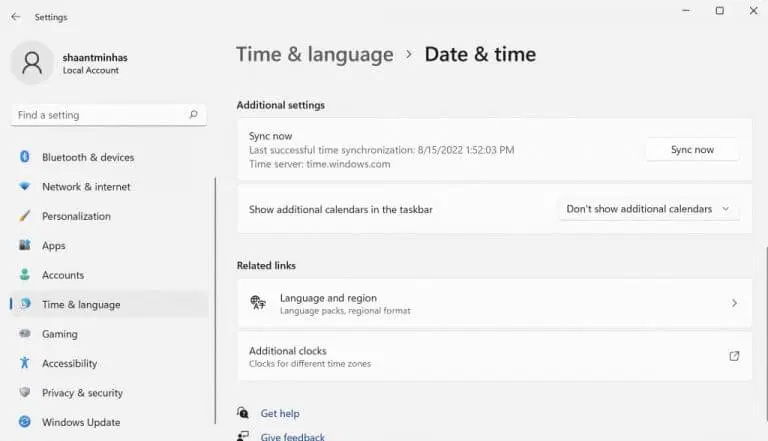This screenshot has width=768, height=441.
Task: Click the Accounts person icon
Action: tap(24, 275)
